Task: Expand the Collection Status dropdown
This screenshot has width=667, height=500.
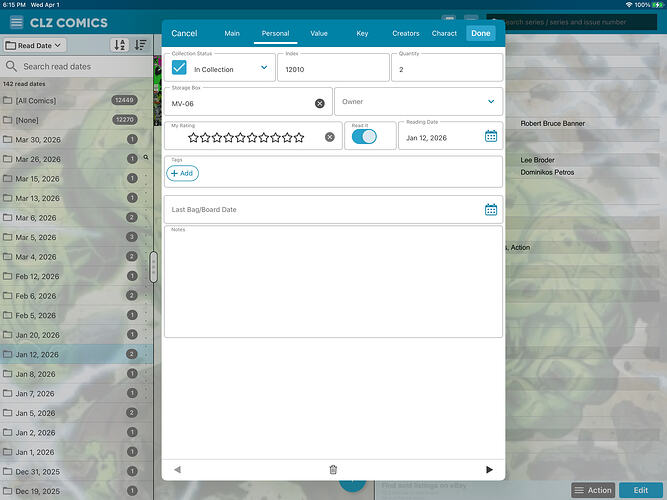Action: pos(264,68)
